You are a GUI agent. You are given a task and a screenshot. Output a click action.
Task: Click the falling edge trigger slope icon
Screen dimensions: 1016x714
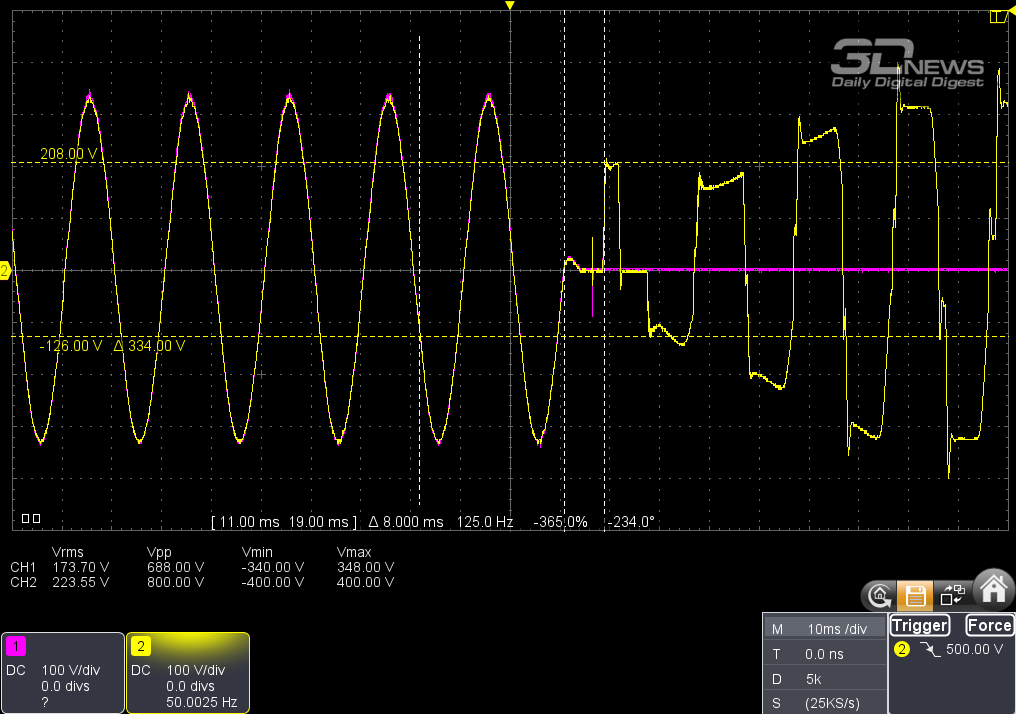(933, 649)
